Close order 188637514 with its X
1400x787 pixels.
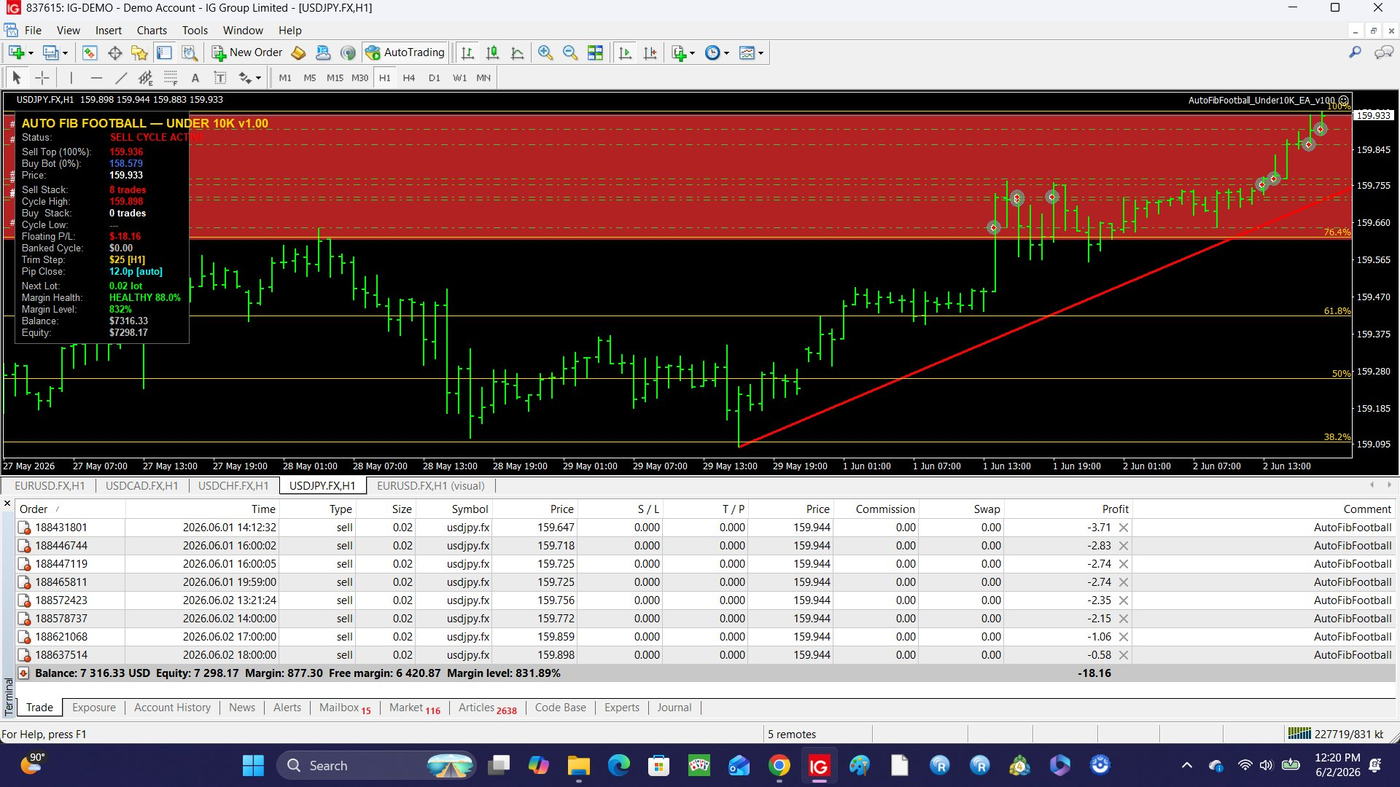1123,655
